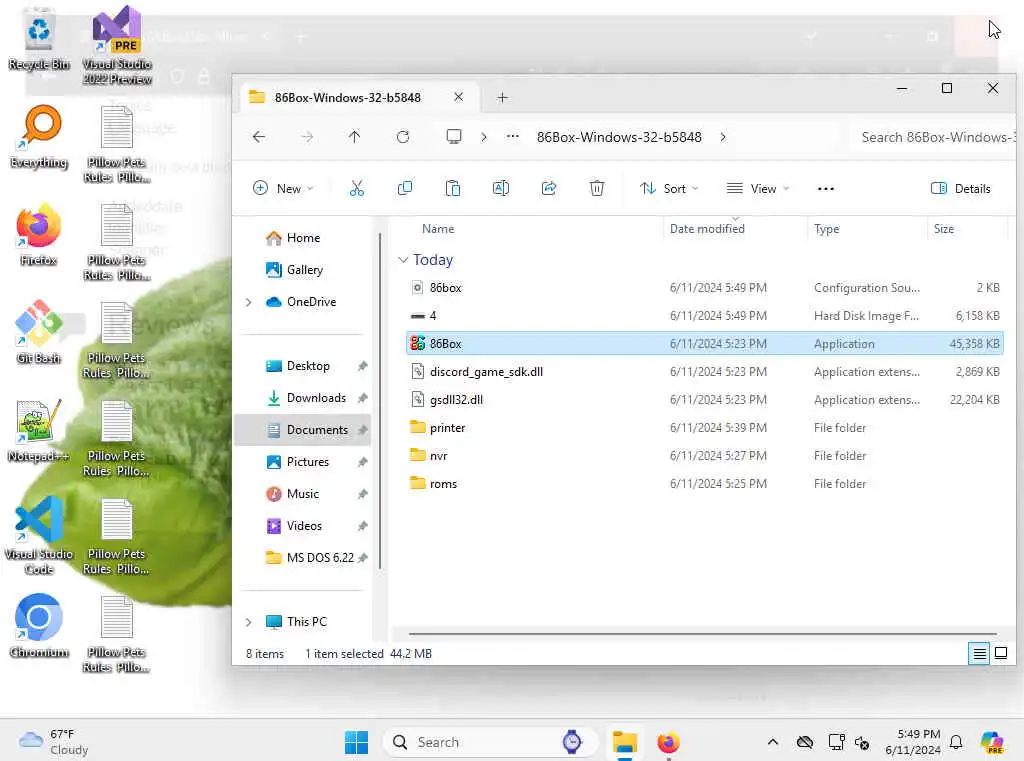Open notification bell in system tray
Screen dimensions: 1024x761
pyautogui.click(x=956, y=742)
